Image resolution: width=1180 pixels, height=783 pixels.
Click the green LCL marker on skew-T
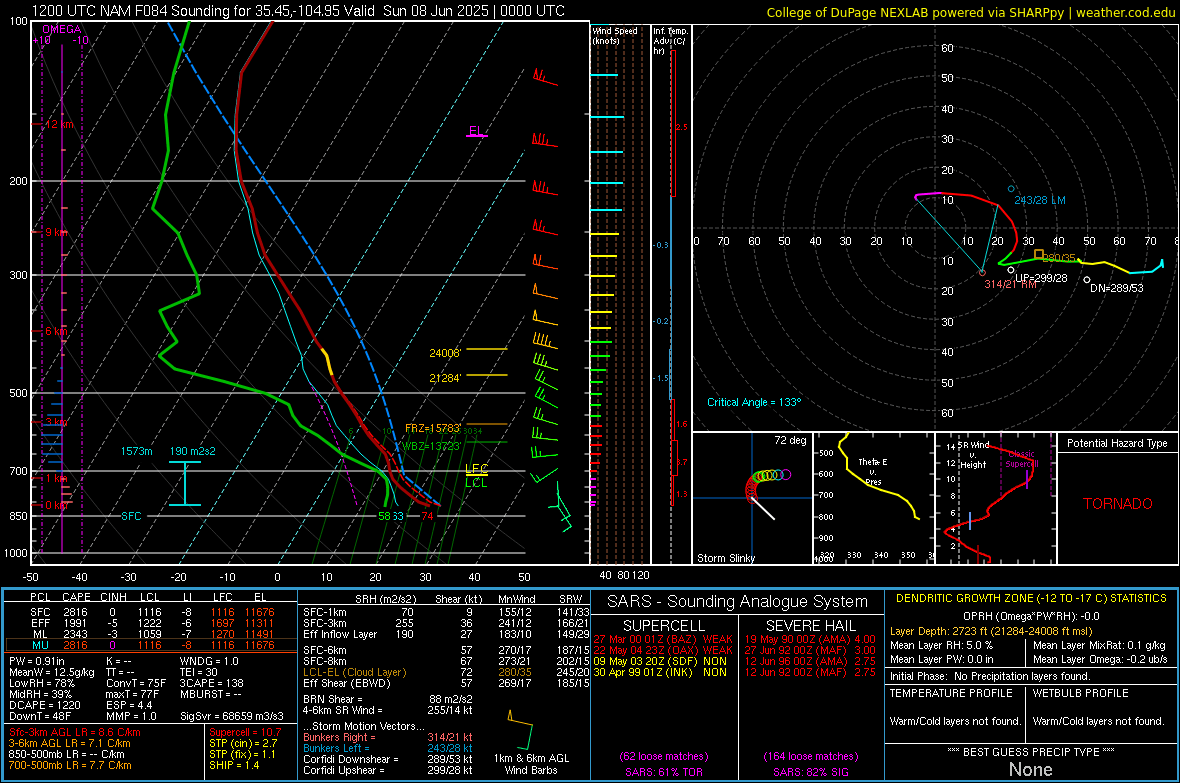tap(476, 483)
